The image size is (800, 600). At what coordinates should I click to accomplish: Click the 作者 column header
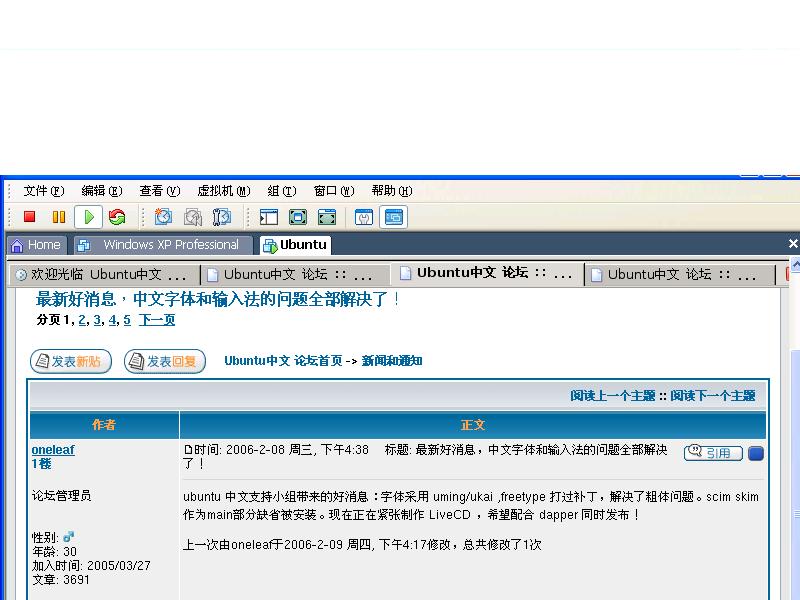pyautogui.click(x=104, y=424)
